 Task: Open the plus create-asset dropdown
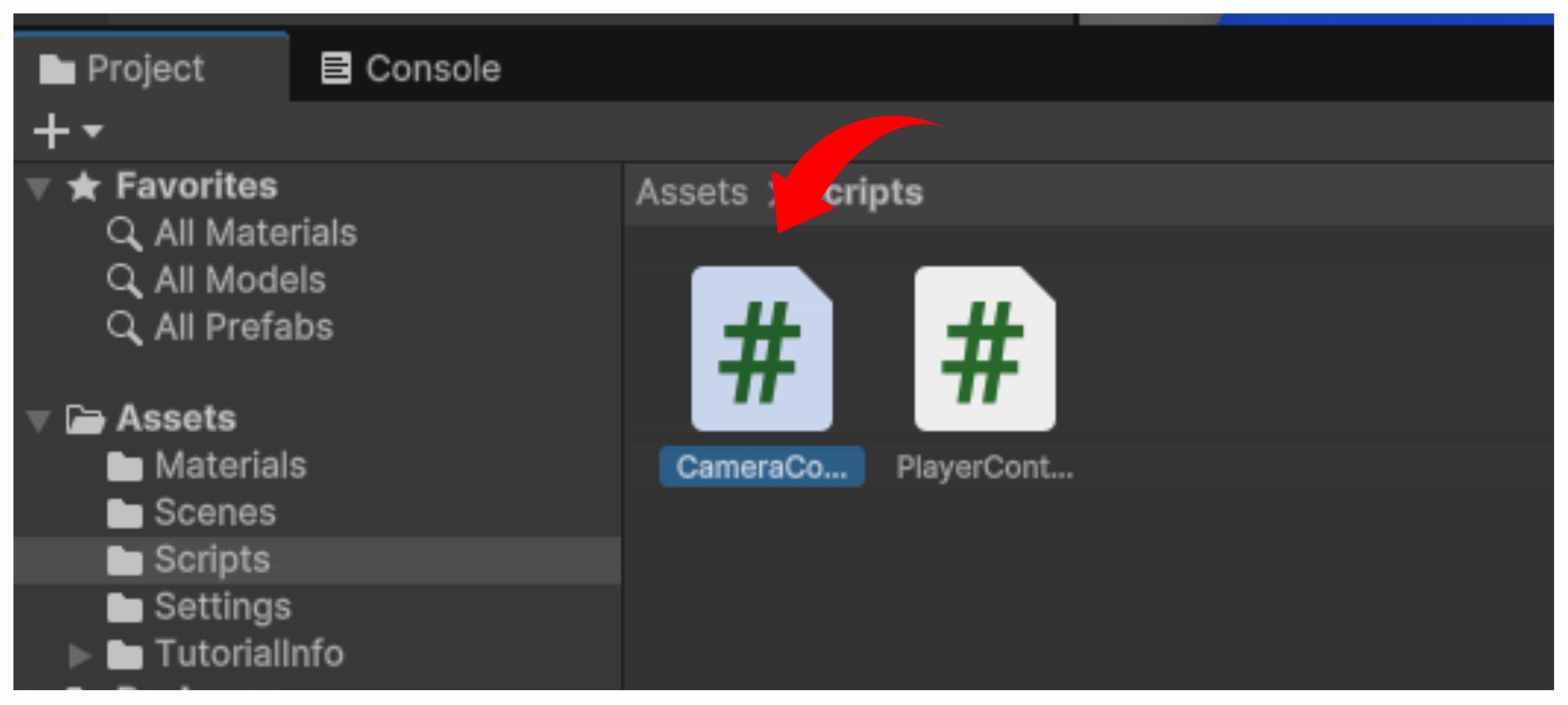click(x=67, y=131)
